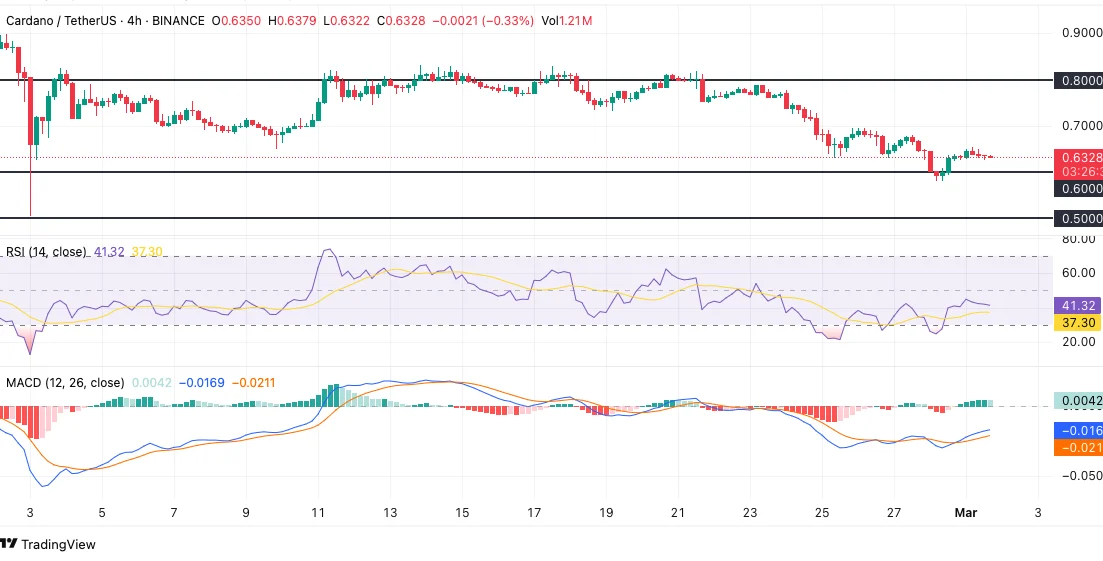Click the TradingView logo

point(47,544)
